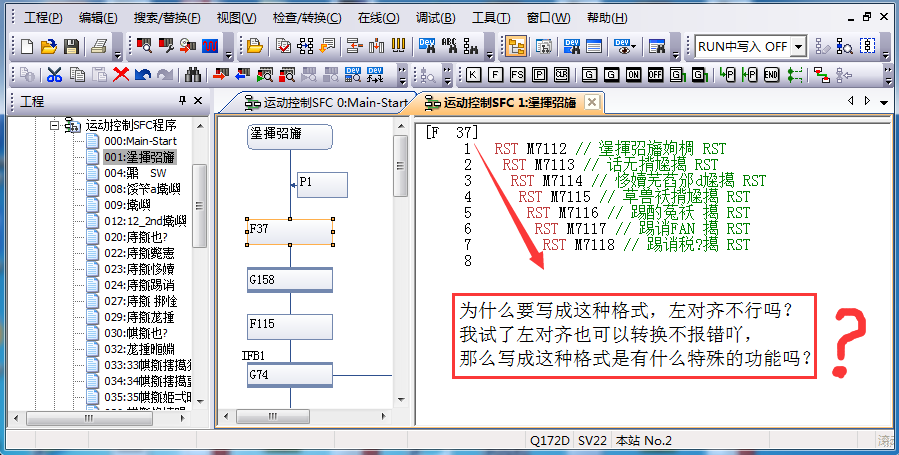This screenshot has width=899, height=455.
Task: Click the Save project floppy disk icon
Action: [71, 46]
